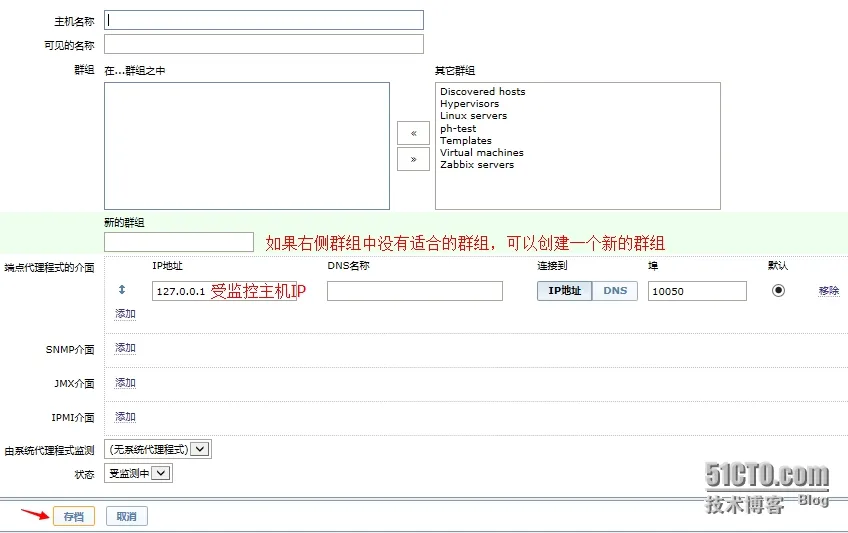The width and height of the screenshot is (848, 533).
Task: Select 'ph-test' in other groups list
Action: 458,128
